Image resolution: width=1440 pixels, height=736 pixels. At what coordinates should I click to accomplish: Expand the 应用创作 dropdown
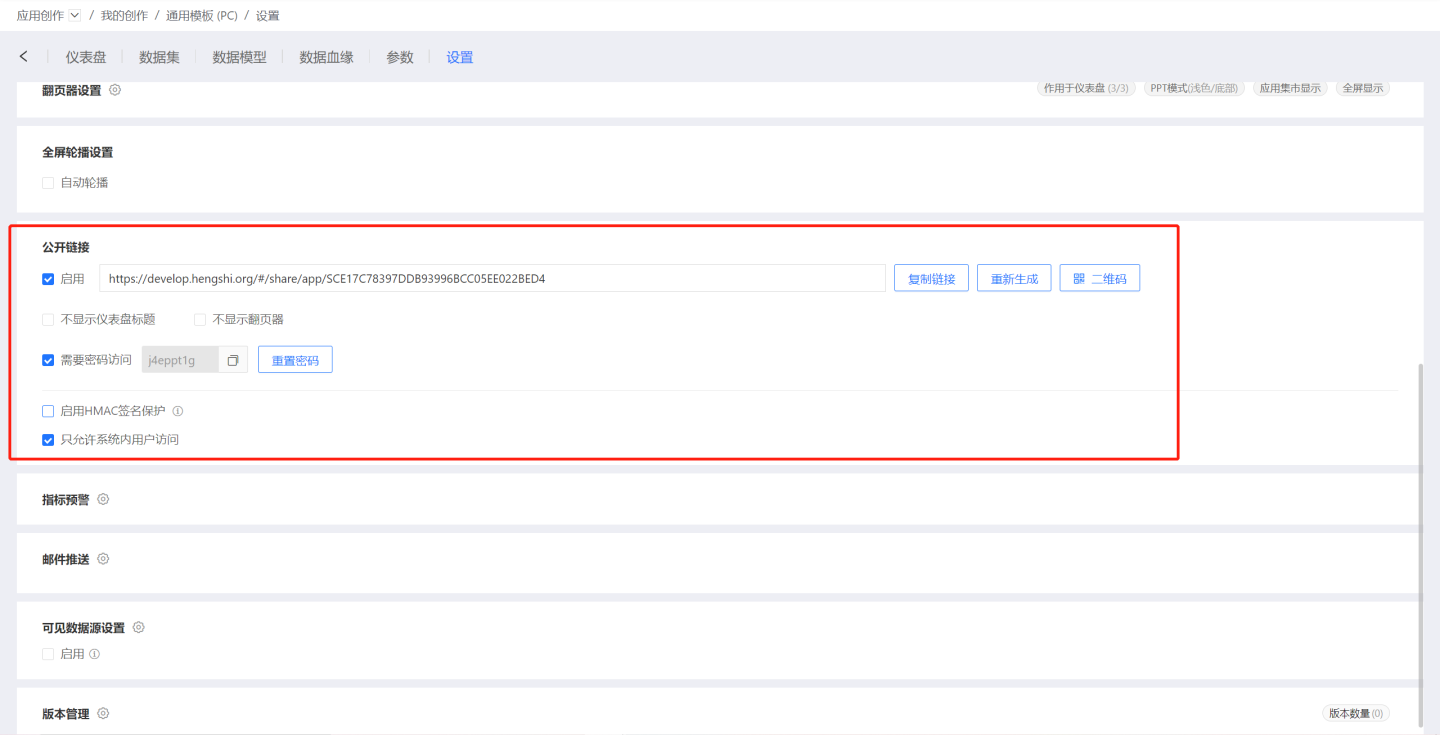(x=75, y=15)
